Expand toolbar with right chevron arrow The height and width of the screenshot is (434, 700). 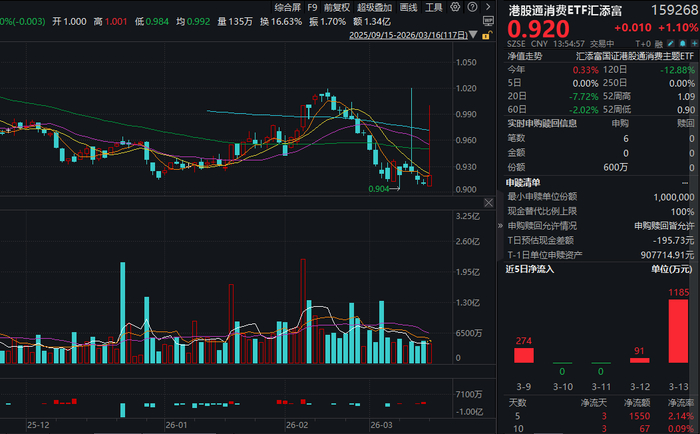pos(488,7)
